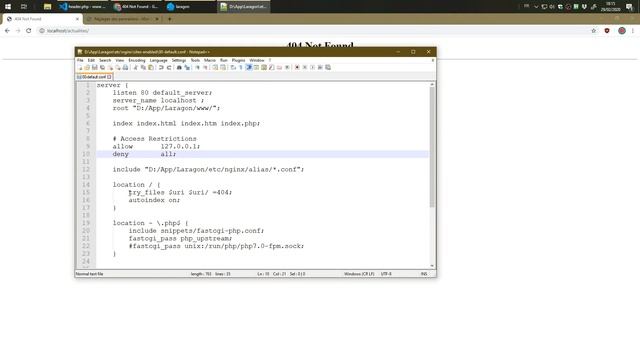The image size is (640, 360).
Task: Toggle Show All Characters in toolbar
Action: coord(241,67)
